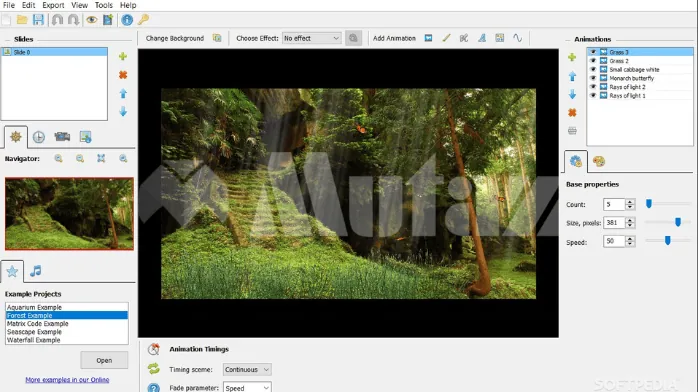Click the Count value input field
The image size is (698, 392).
(x=614, y=204)
